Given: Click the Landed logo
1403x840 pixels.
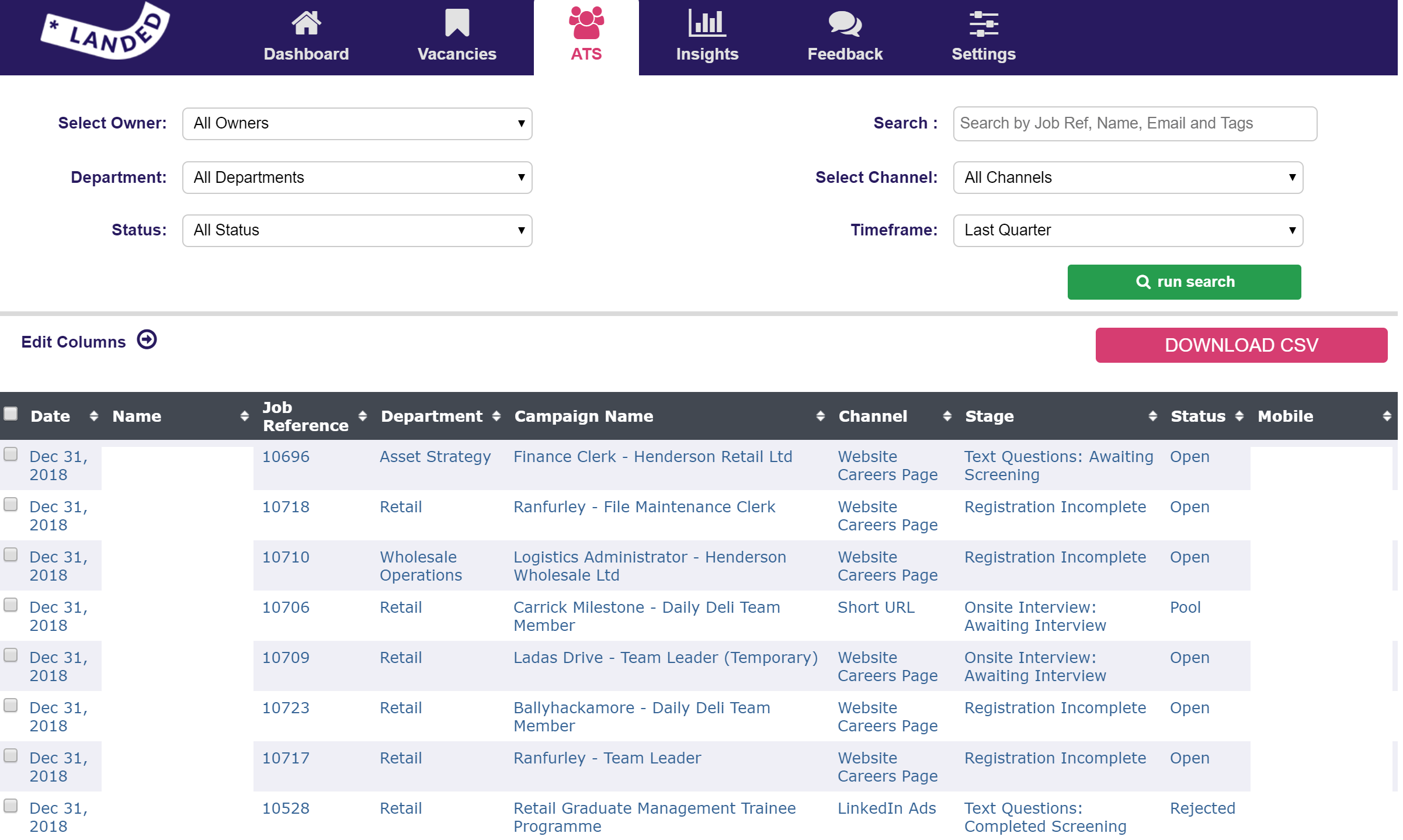Looking at the screenshot, I should click(x=105, y=32).
